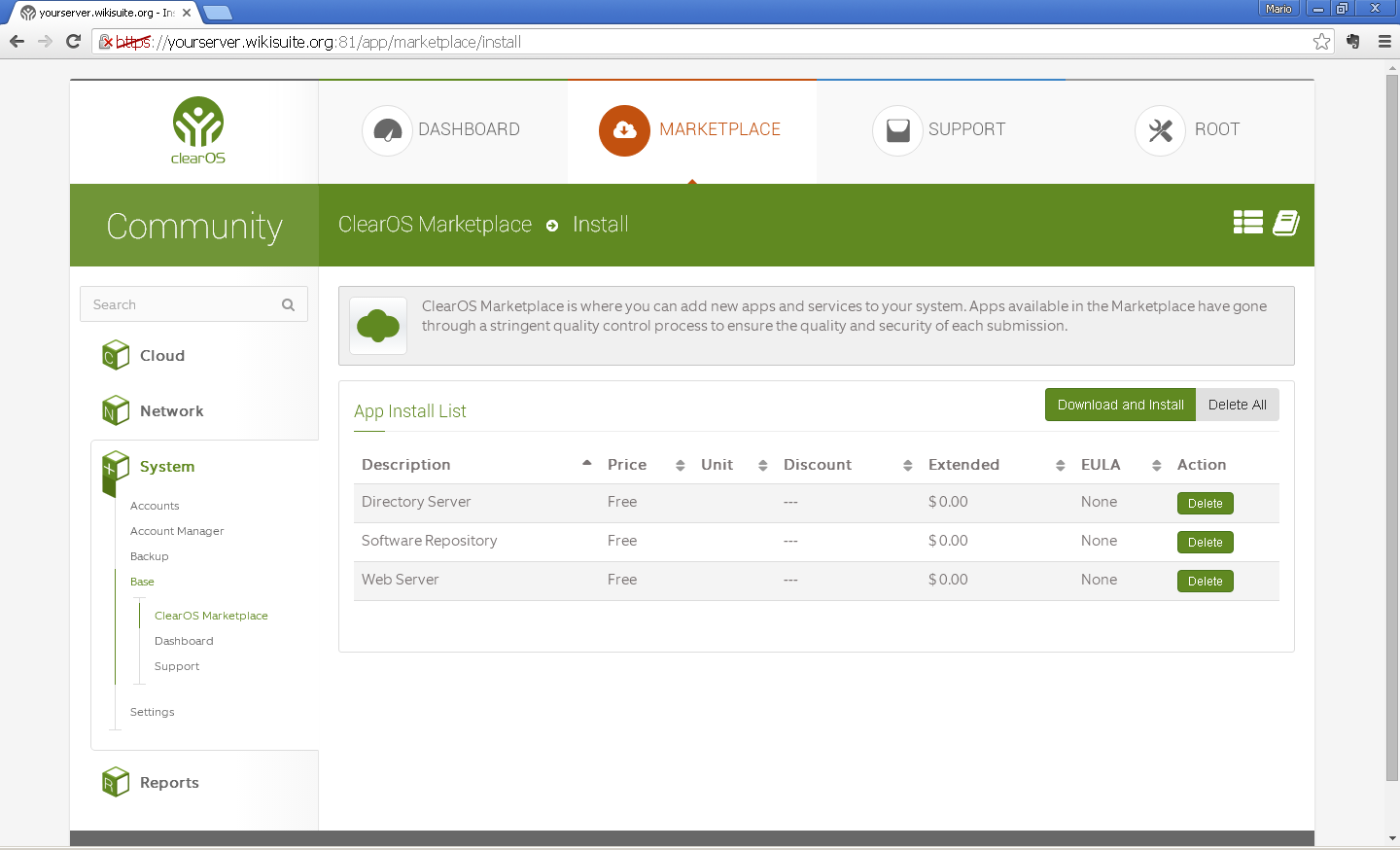Screen dimensions: 1400x850
Task: Click the Dashboard gauge icon
Action: [x=387, y=130]
